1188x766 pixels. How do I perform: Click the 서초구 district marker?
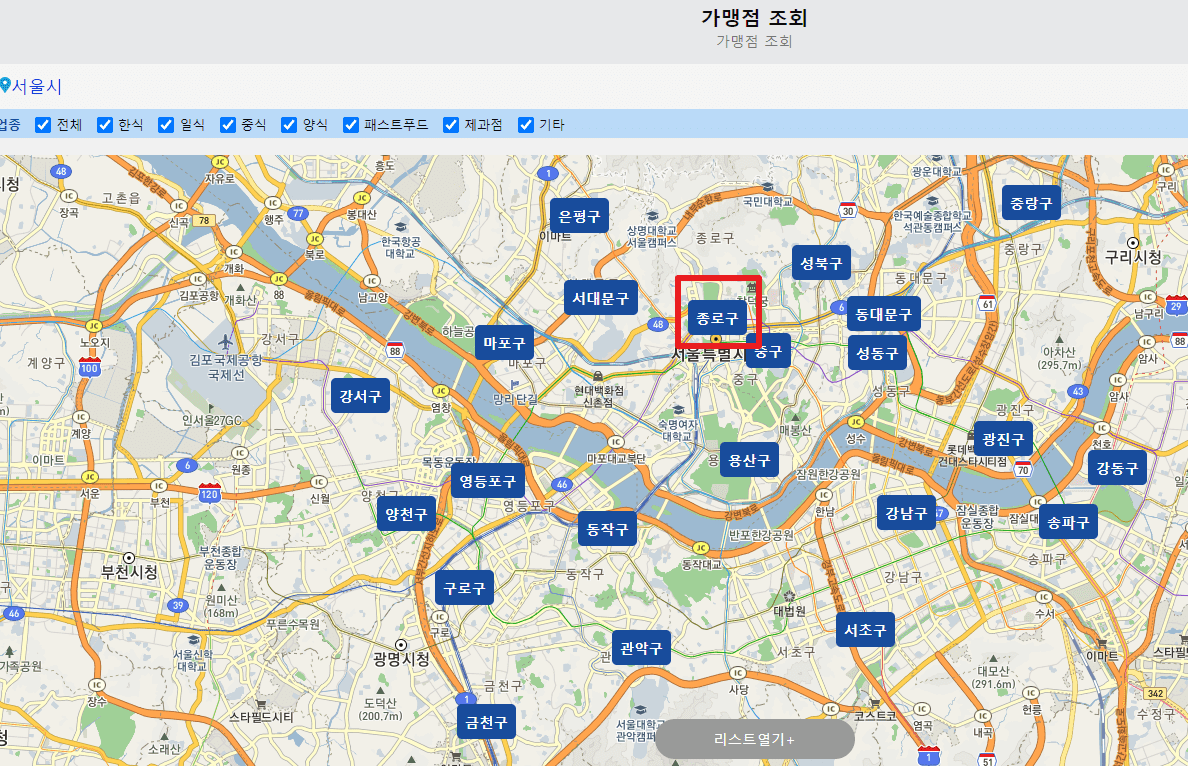[864, 630]
